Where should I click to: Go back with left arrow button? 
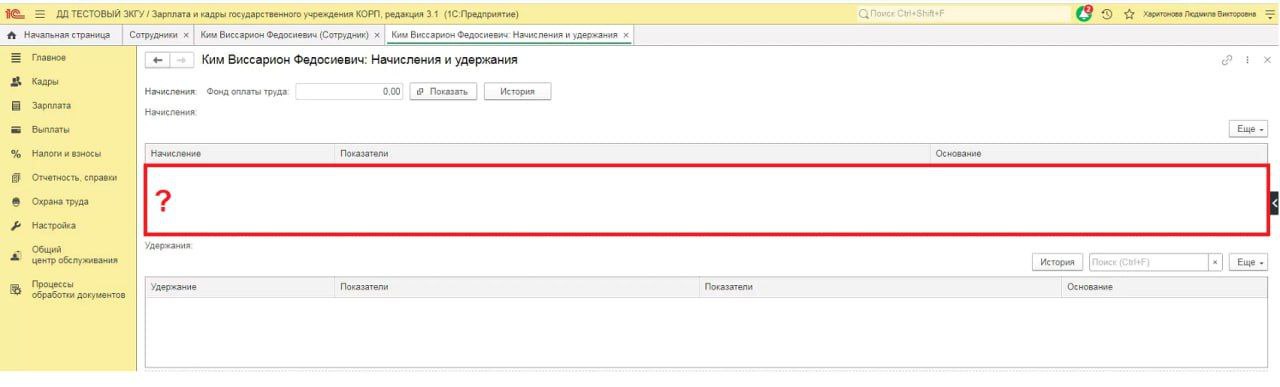(x=158, y=61)
